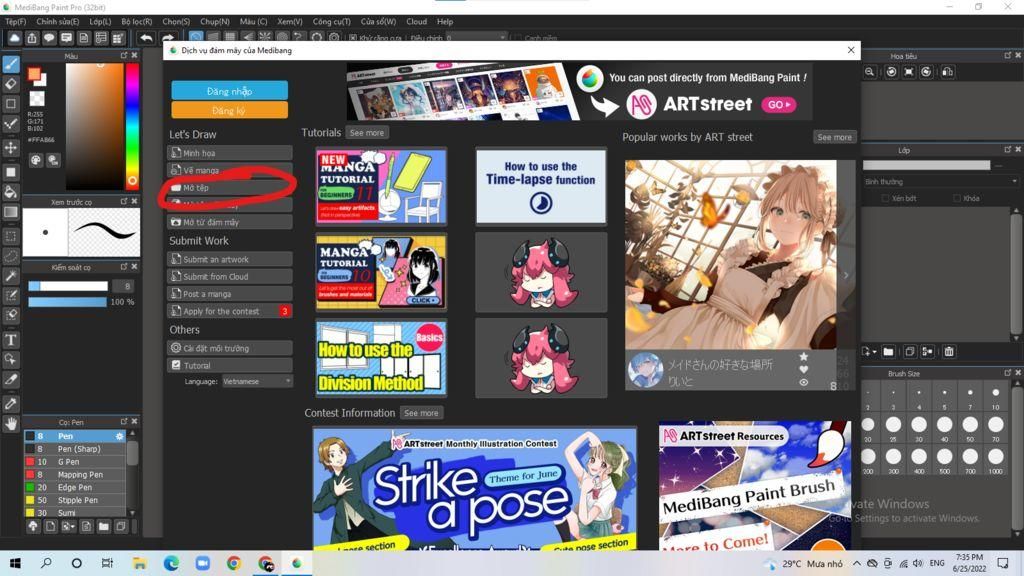
Task: Open the Bộ lọc(R) menu
Action: [x=136, y=22]
